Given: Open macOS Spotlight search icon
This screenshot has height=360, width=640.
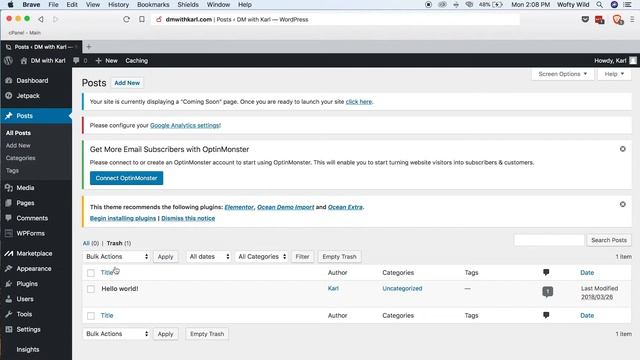Looking at the screenshot, I should point(599,4).
